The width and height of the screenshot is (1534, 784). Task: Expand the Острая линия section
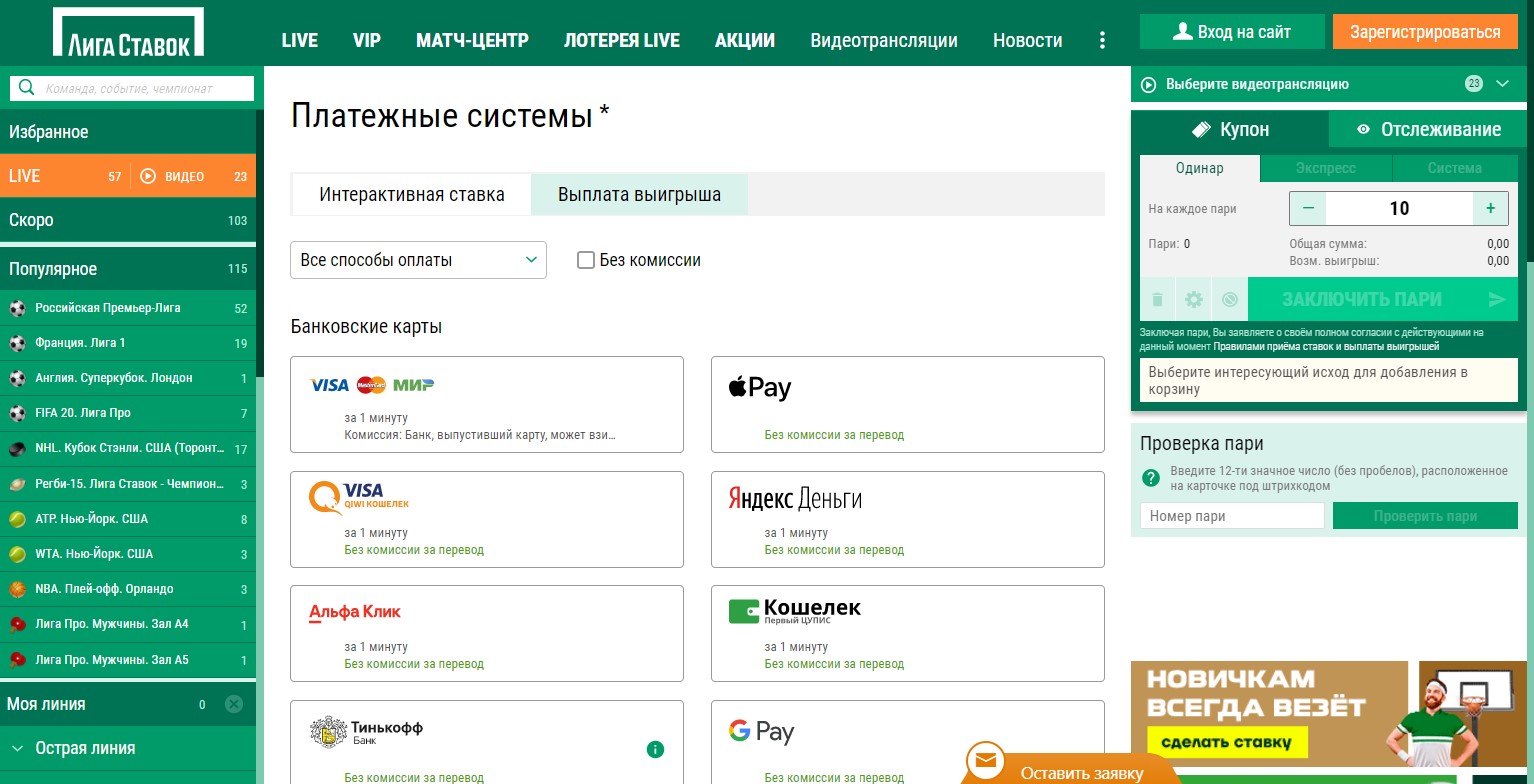128,748
